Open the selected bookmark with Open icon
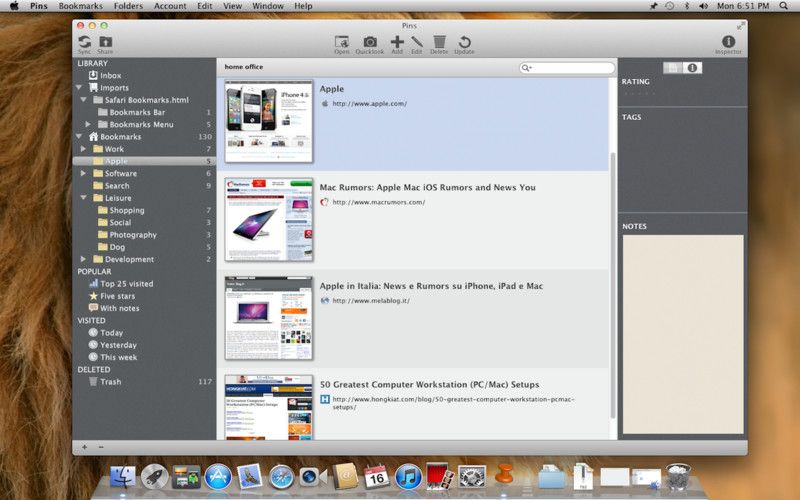The width and height of the screenshot is (800, 500). click(341, 42)
